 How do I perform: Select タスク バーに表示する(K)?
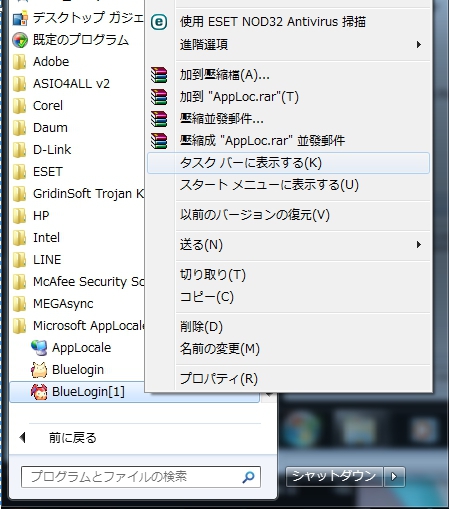click(x=288, y=163)
